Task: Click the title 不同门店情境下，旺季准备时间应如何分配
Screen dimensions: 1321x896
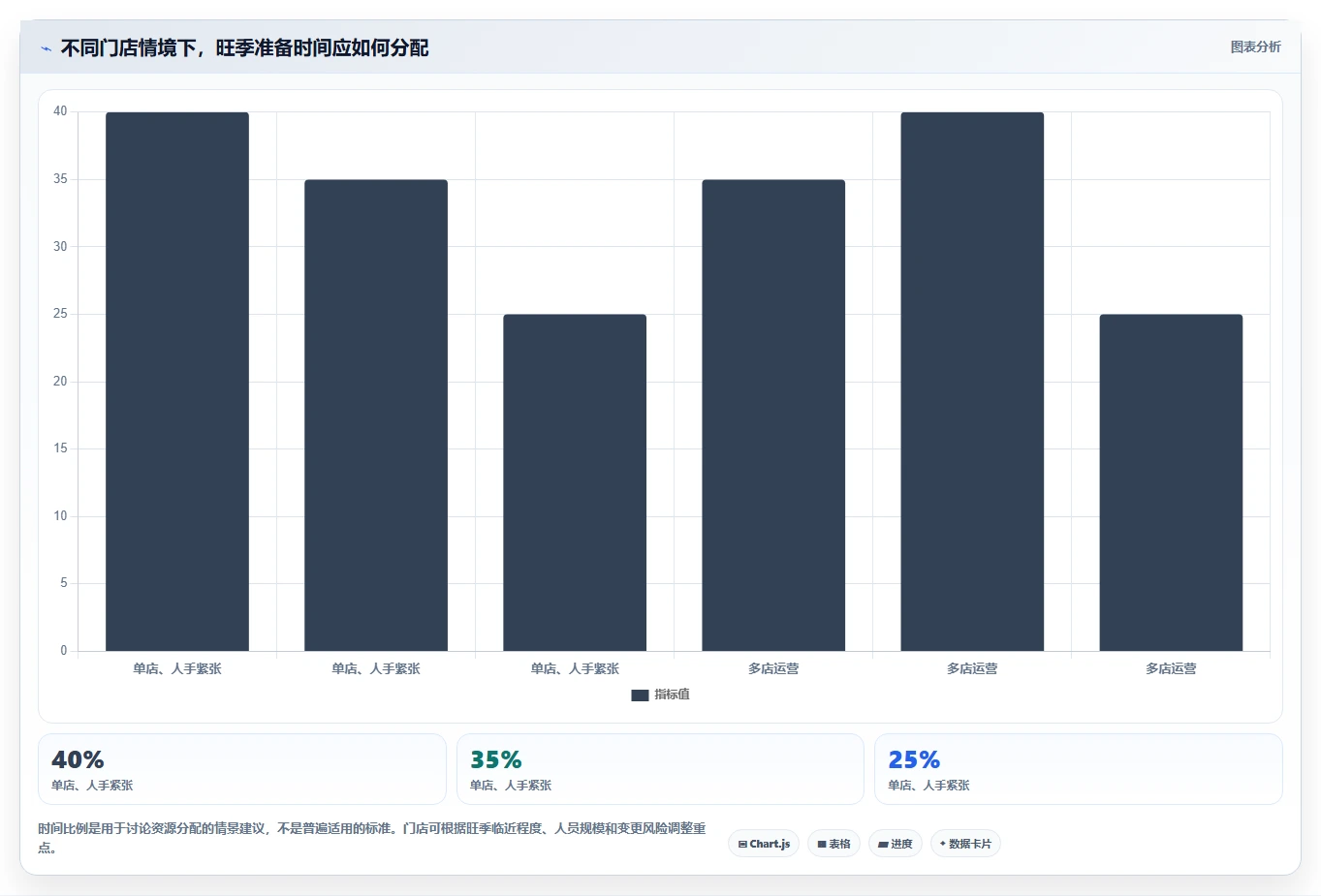Action: click(245, 47)
